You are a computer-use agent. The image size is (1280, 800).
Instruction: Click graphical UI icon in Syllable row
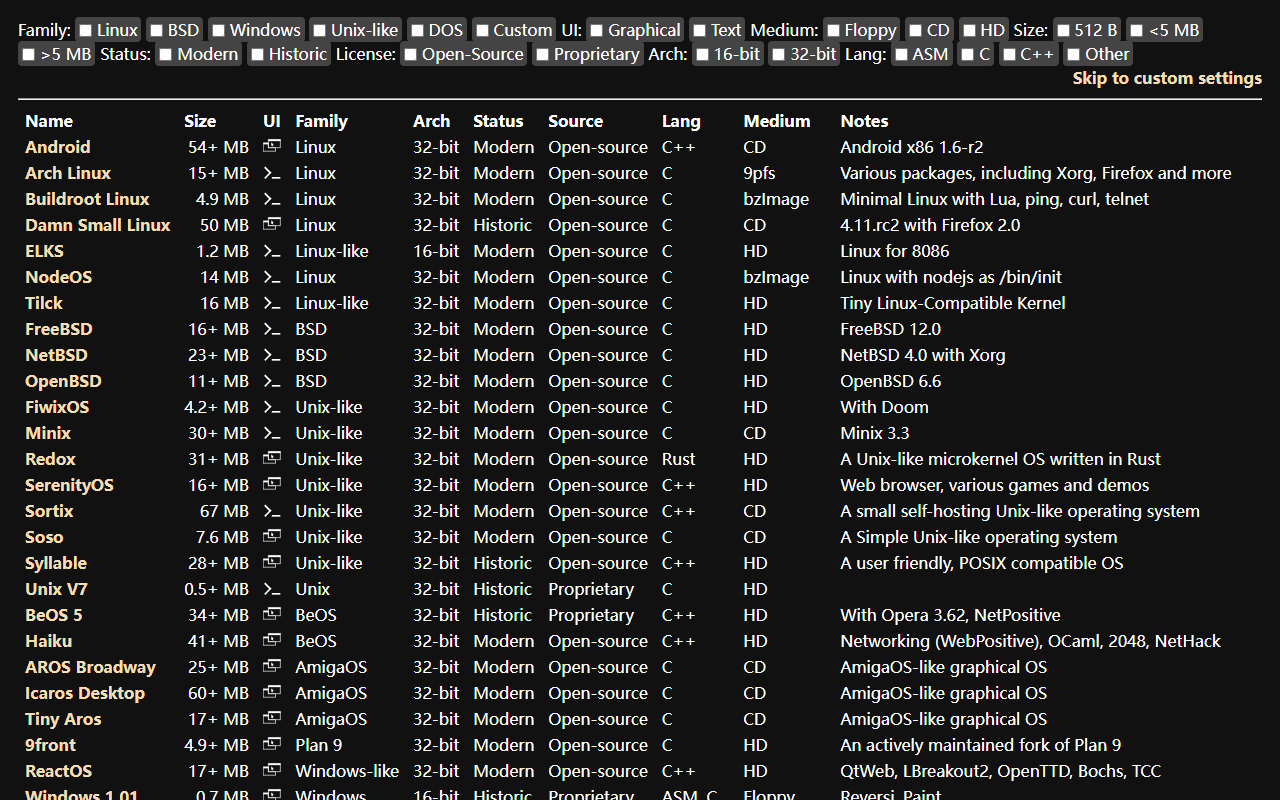[272, 563]
